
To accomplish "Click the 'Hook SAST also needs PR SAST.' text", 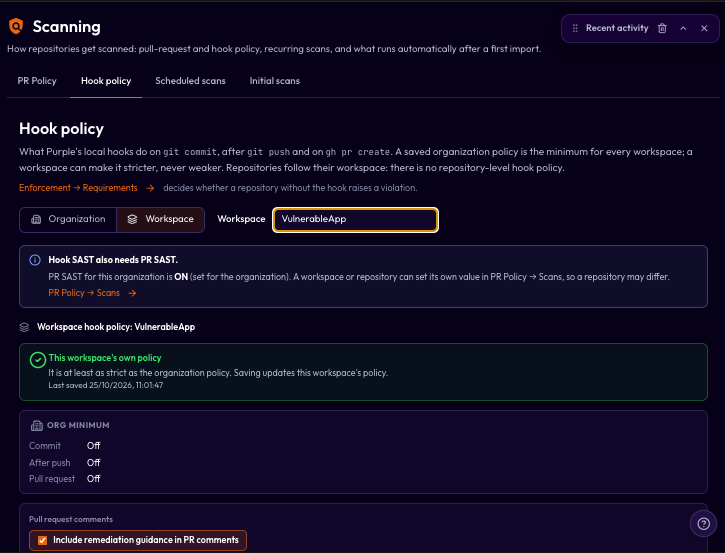I will pyautogui.click(x=113, y=260).
